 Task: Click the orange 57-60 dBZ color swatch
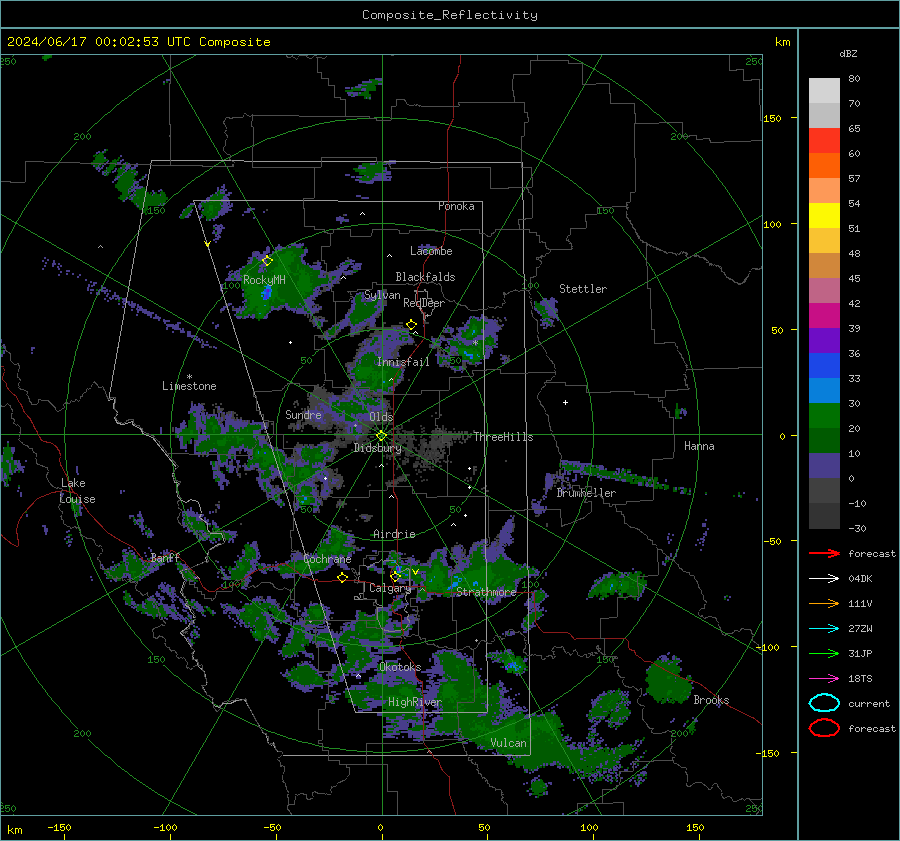point(824,166)
